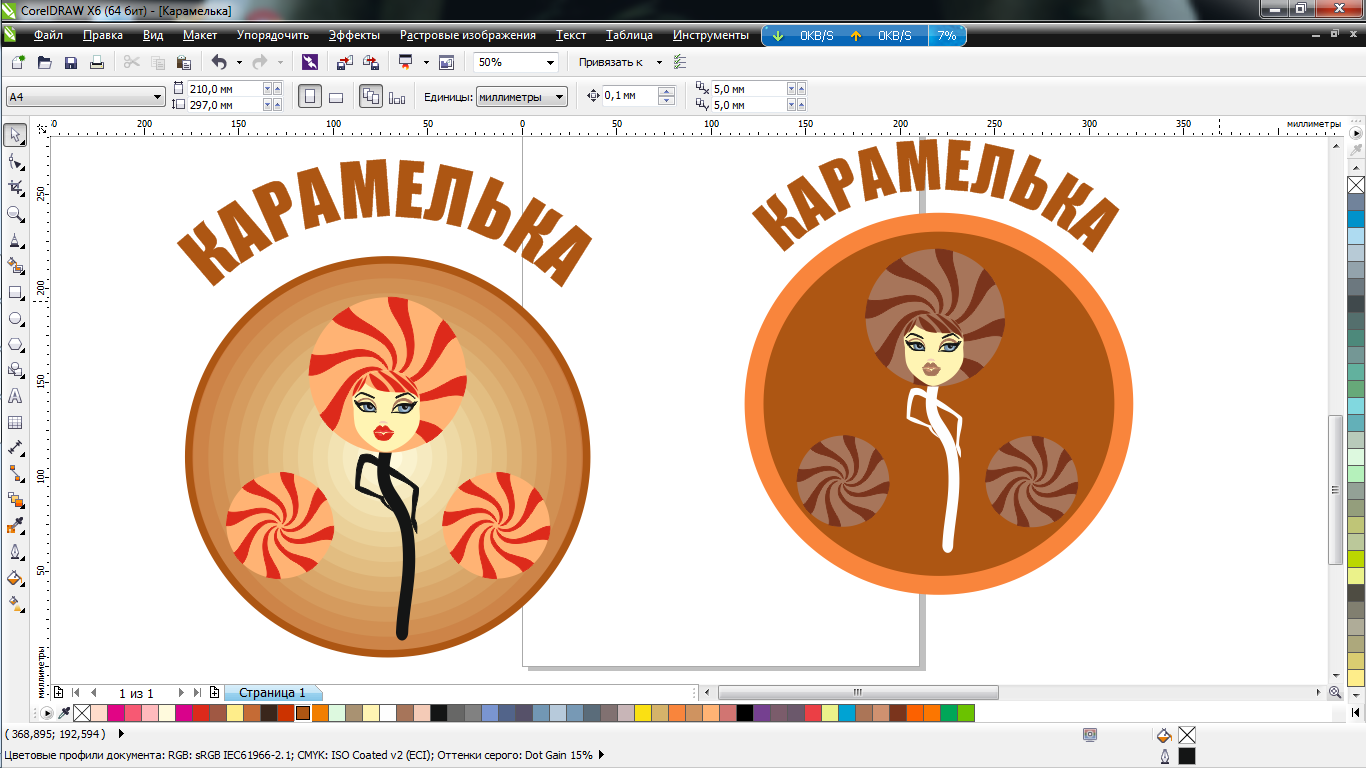Open the zoom level 50% dropdown

coord(550,62)
